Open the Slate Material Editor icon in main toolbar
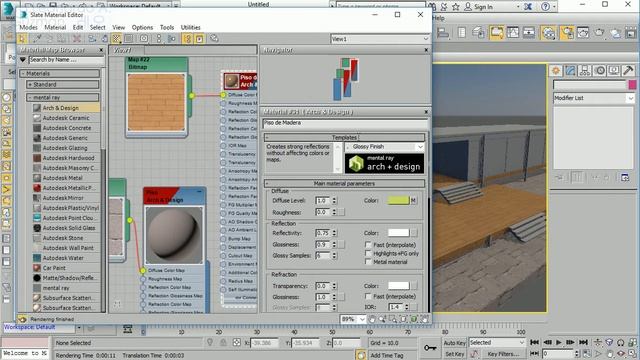 point(549,33)
